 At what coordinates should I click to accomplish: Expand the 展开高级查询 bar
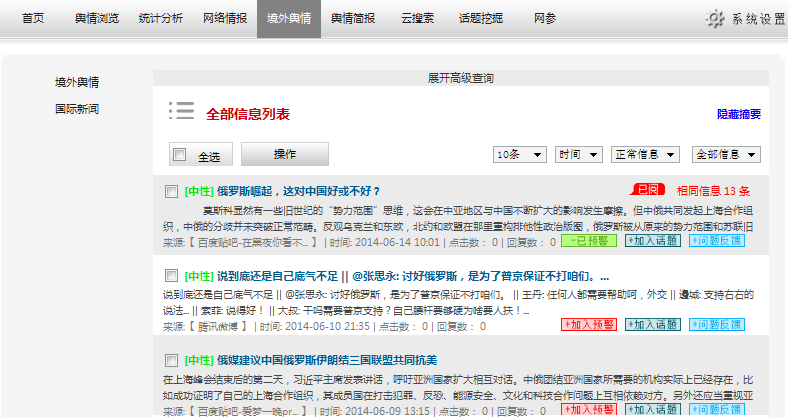460,77
